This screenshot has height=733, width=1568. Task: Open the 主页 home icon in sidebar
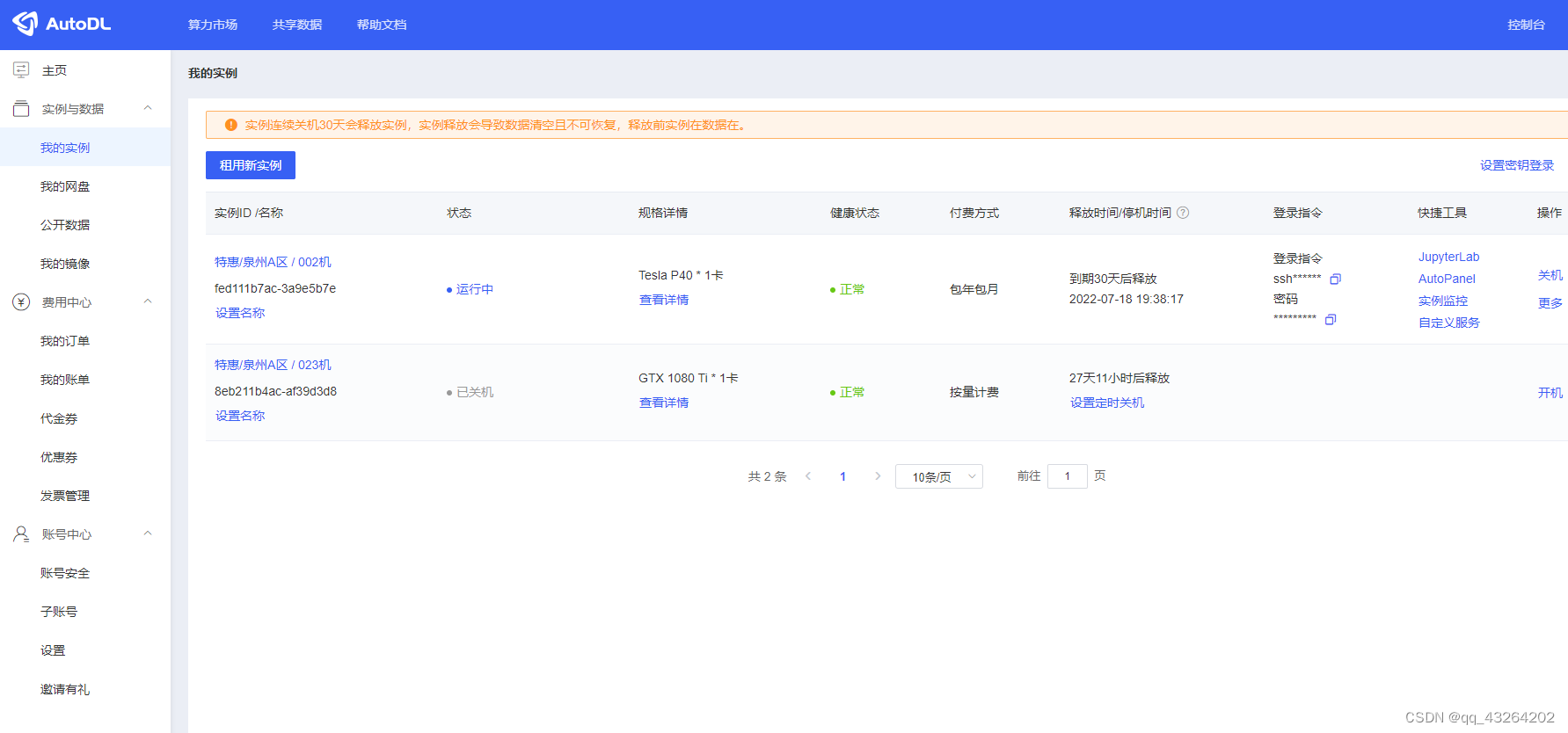21,69
